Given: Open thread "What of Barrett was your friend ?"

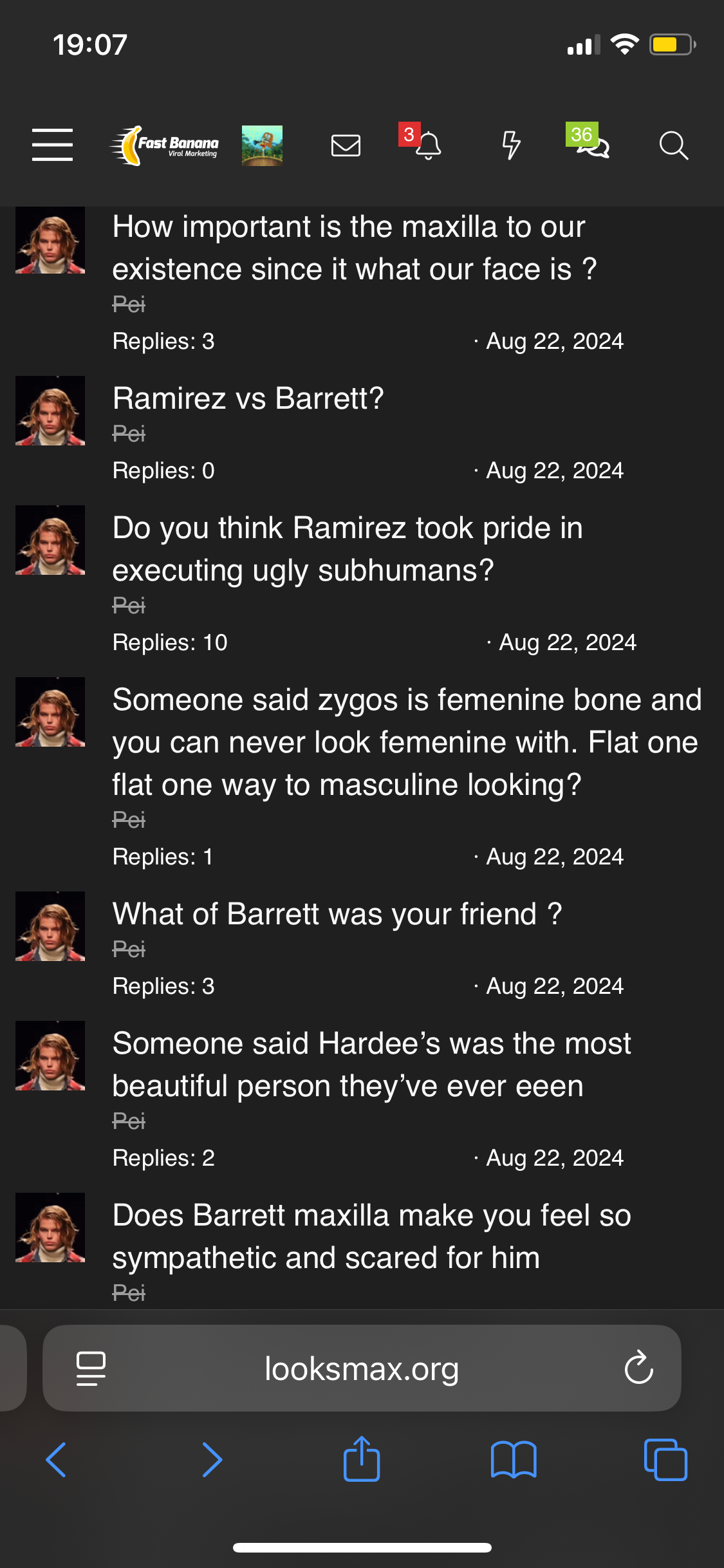Looking at the screenshot, I should point(337,914).
